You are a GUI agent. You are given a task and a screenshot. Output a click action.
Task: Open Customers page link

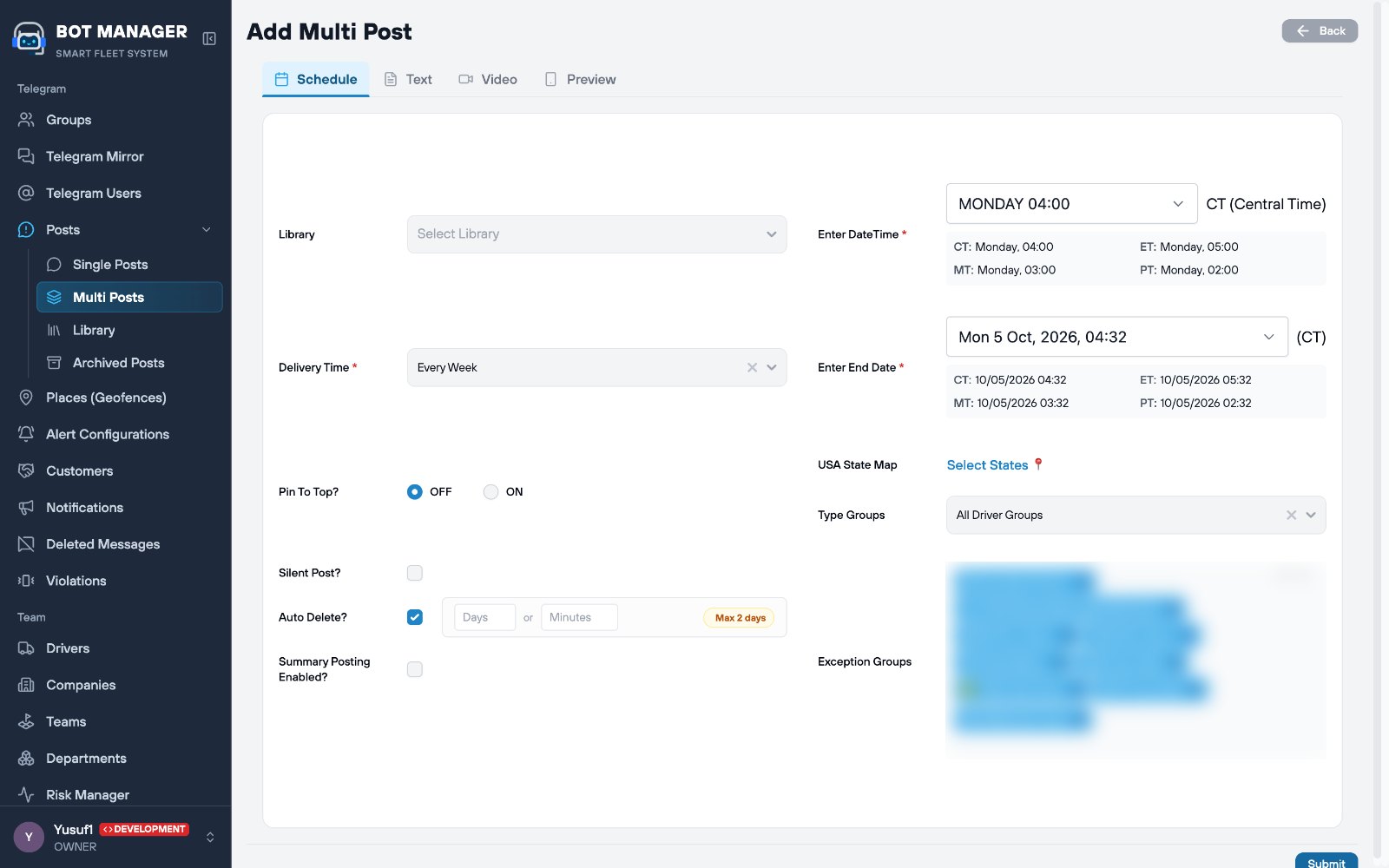pyautogui.click(x=80, y=470)
